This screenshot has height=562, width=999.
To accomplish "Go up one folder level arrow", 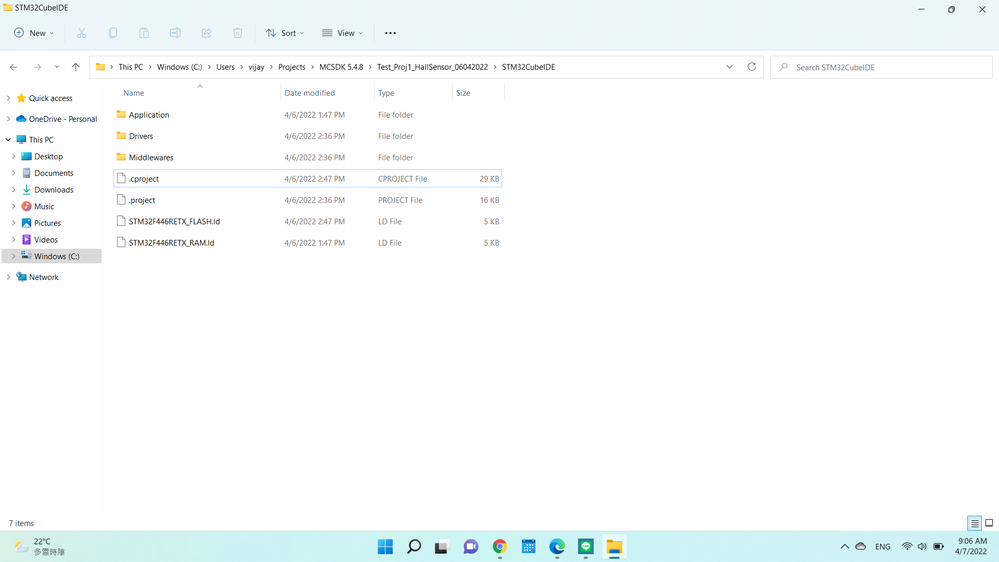I will pyautogui.click(x=76, y=67).
